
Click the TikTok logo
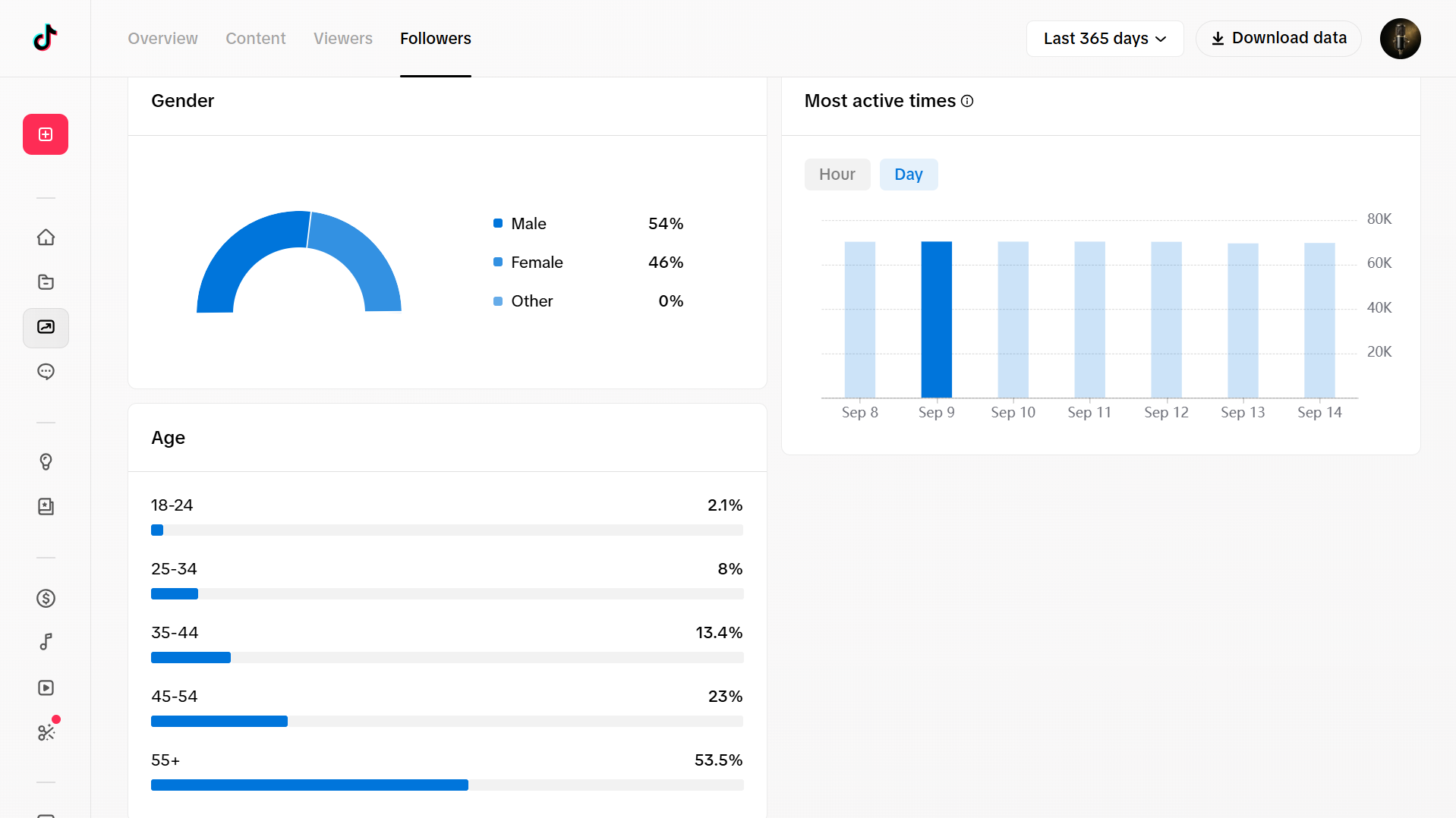[x=46, y=38]
